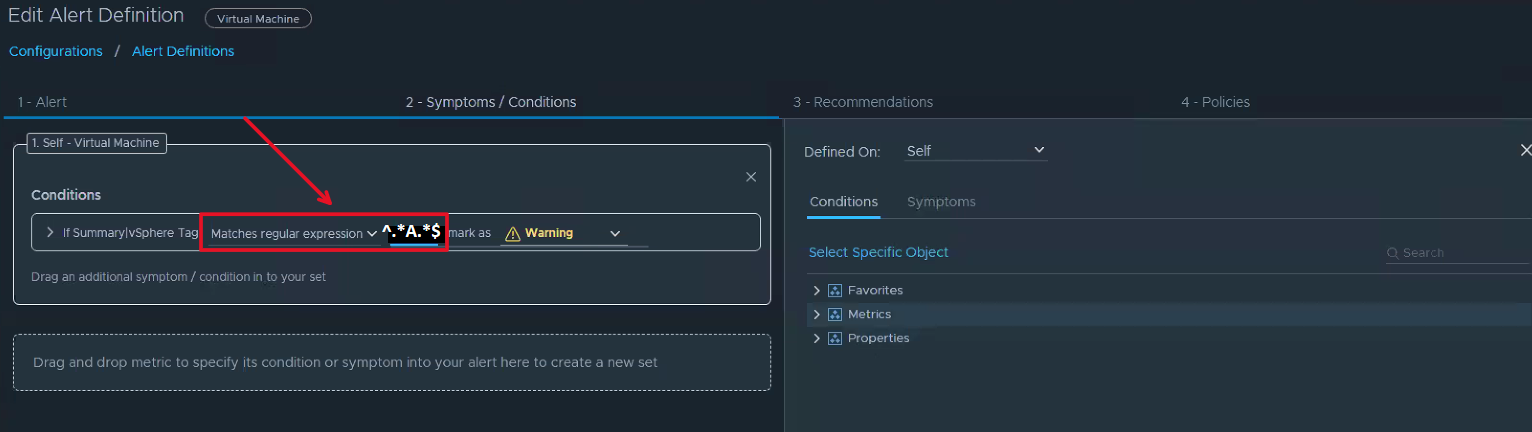
Task: Remove the Self - Virtual Machine symptom set
Action: click(751, 177)
